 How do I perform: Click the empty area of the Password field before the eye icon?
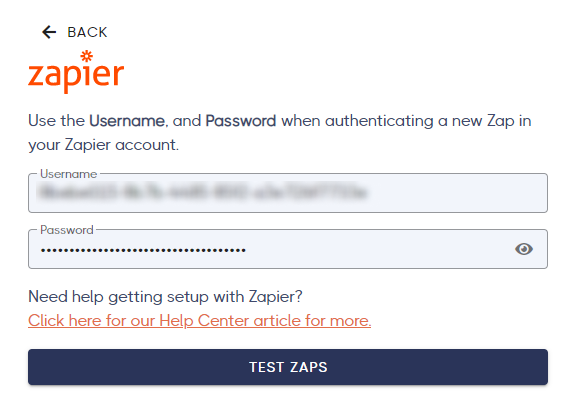click(x=380, y=249)
